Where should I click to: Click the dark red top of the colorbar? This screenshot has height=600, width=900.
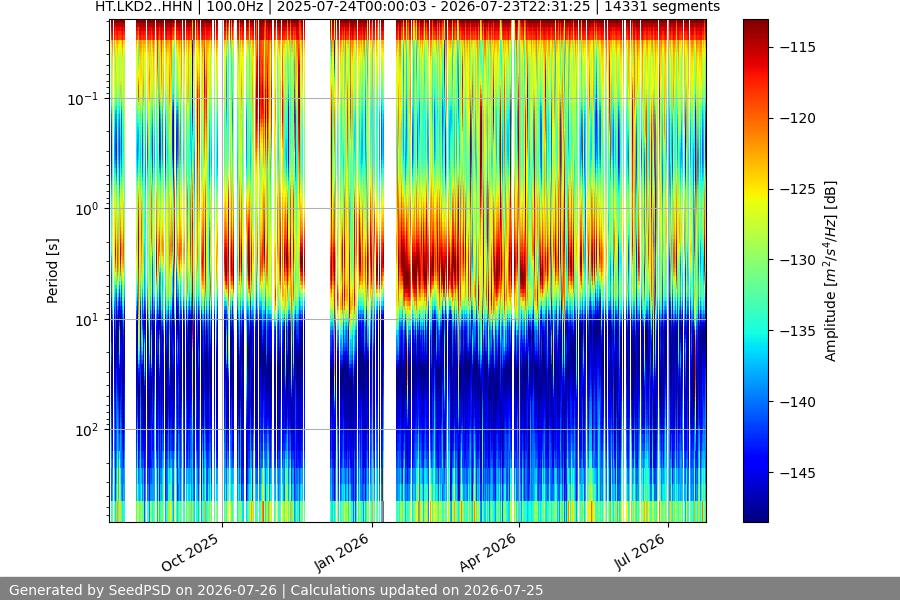(x=755, y=26)
